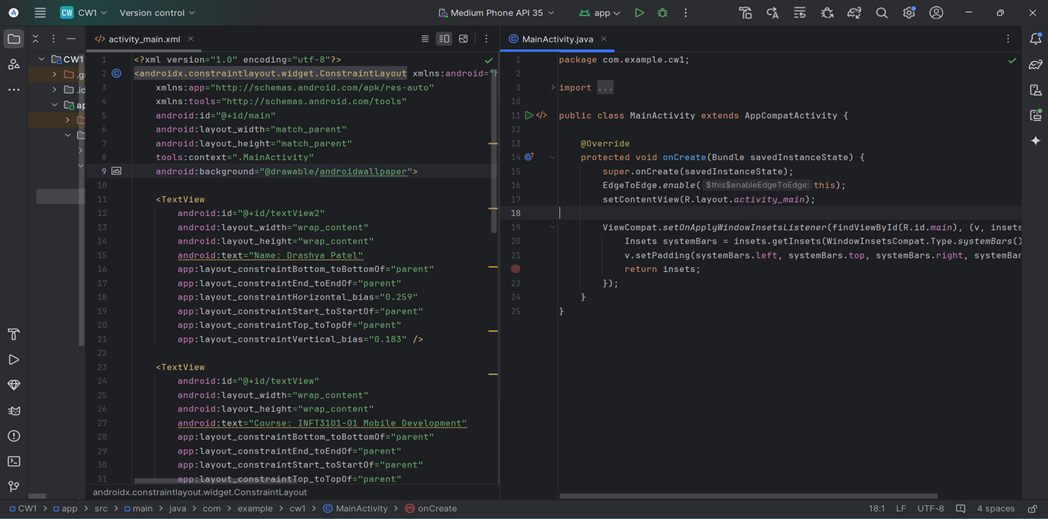Open the account profile icon

point(936,13)
